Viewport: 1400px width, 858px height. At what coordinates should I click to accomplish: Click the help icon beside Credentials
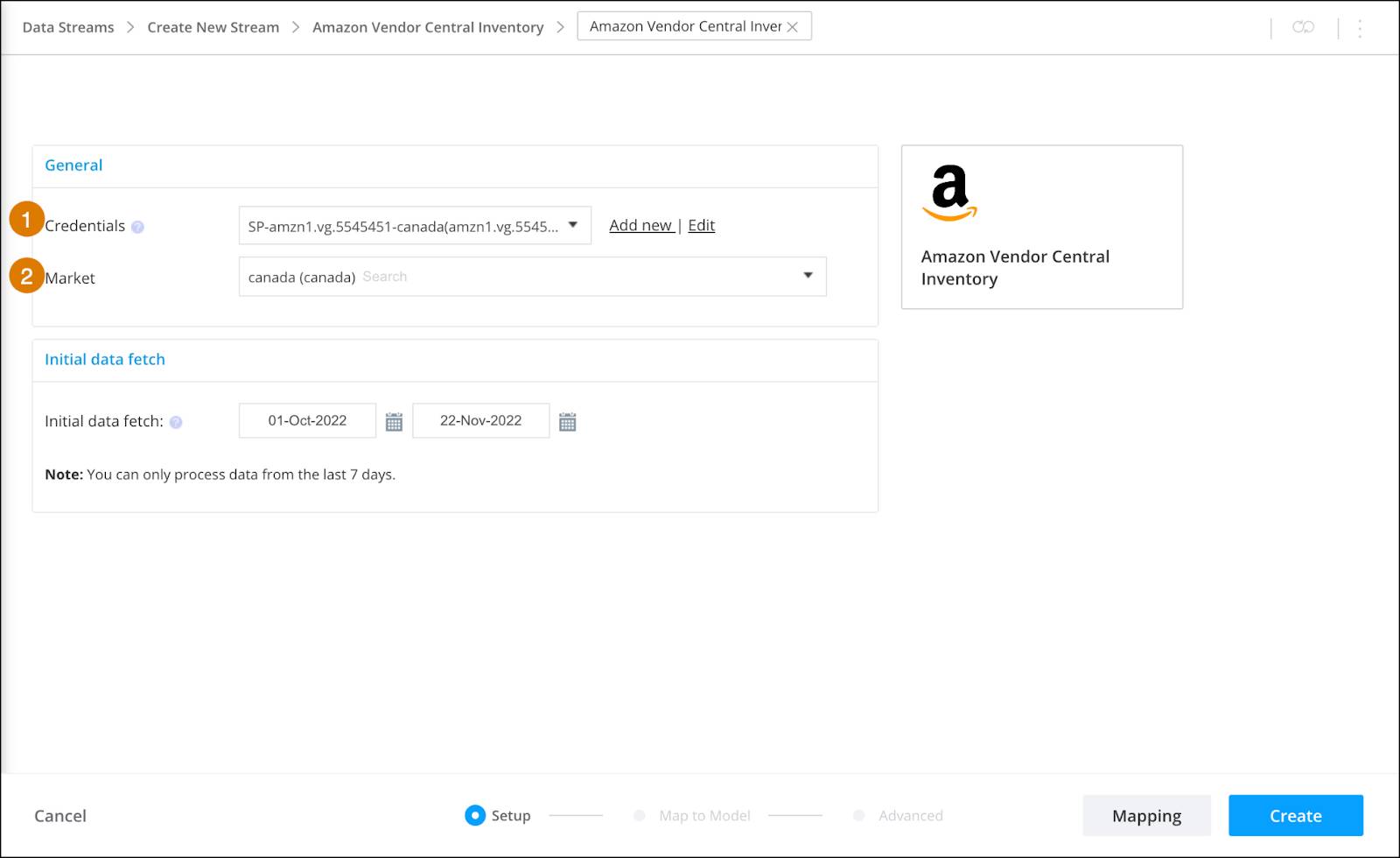click(x=137, y=227)
